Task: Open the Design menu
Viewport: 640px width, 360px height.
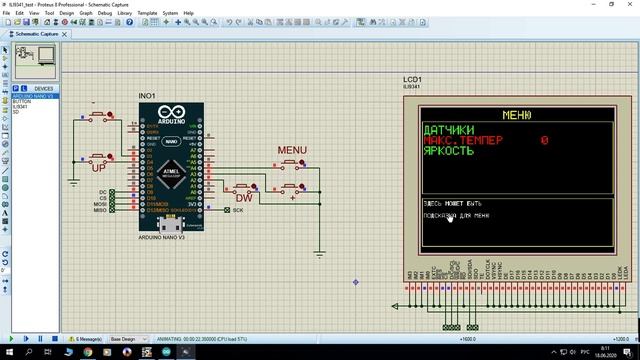Action: pyautogui.click(x=67, y=13)
